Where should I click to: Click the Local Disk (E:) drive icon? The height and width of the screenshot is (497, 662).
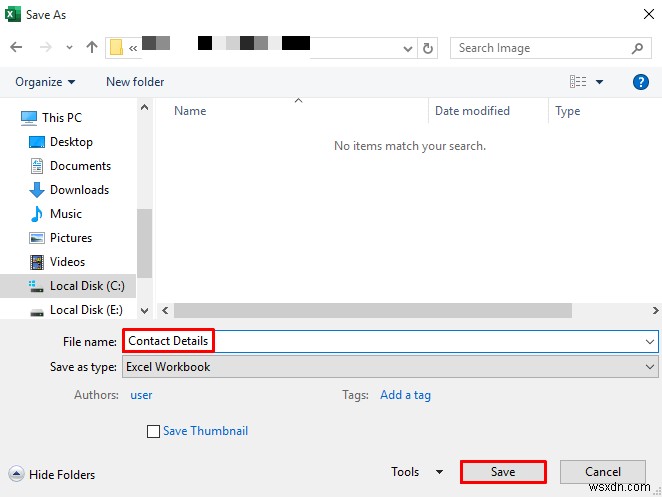(37, 312)
